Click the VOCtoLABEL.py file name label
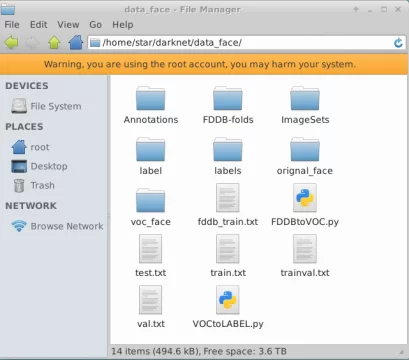 (x=228, y=324)
